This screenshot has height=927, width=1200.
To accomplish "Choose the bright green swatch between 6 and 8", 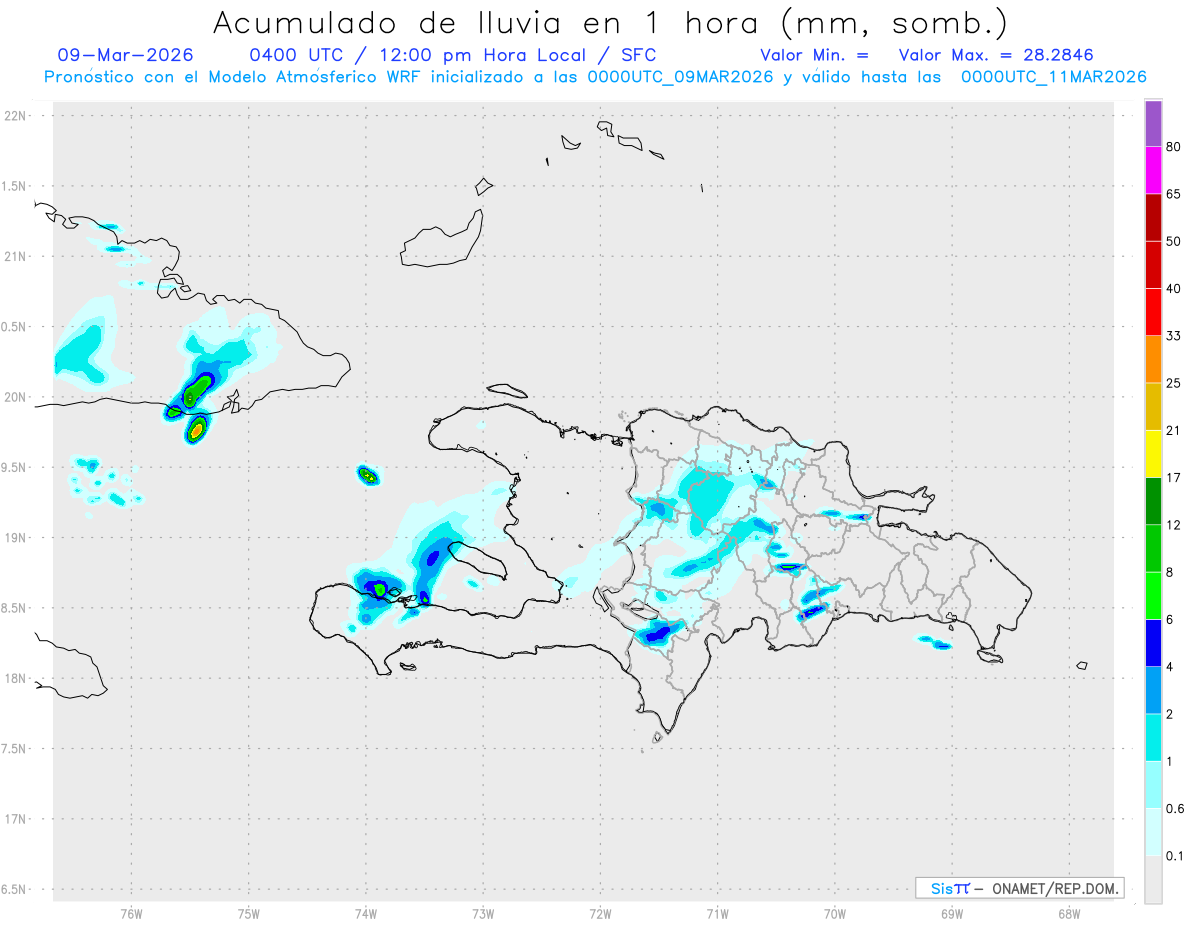I will point(1153,596).
